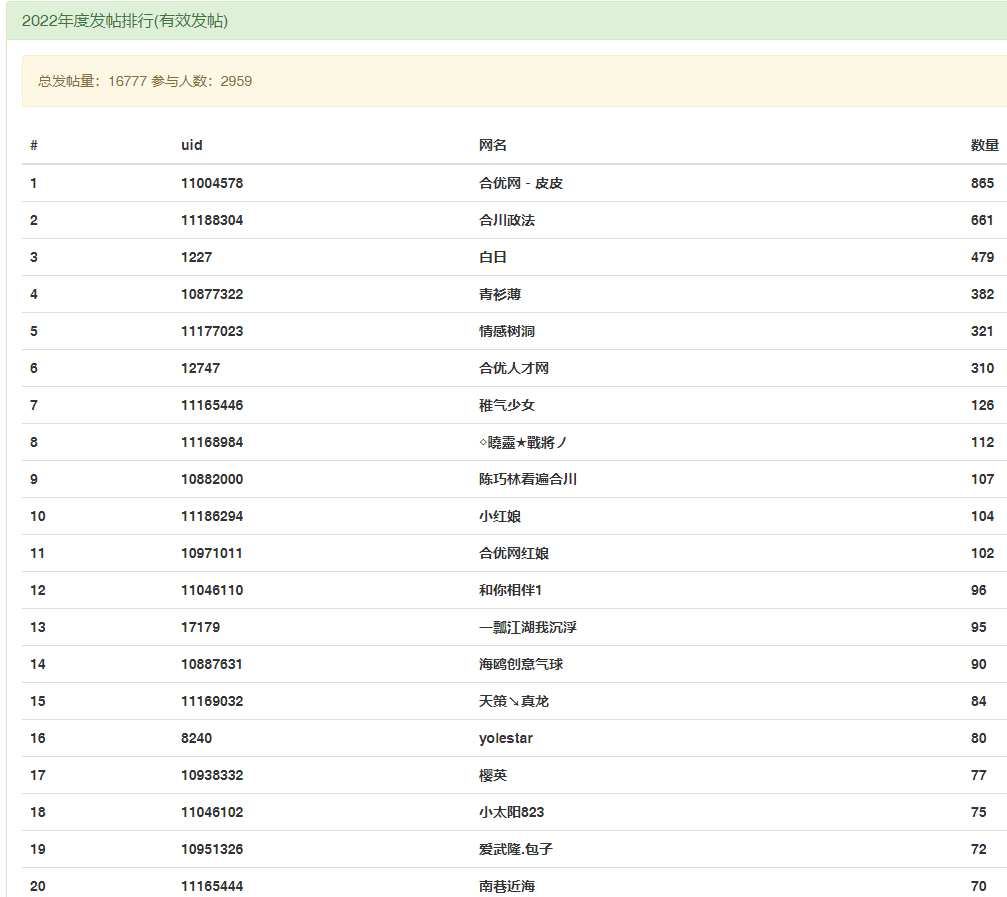Click the 数量 column header
Image resolution: width=1007 pixels, height=897 pixels.
click(x=984, y=145)
